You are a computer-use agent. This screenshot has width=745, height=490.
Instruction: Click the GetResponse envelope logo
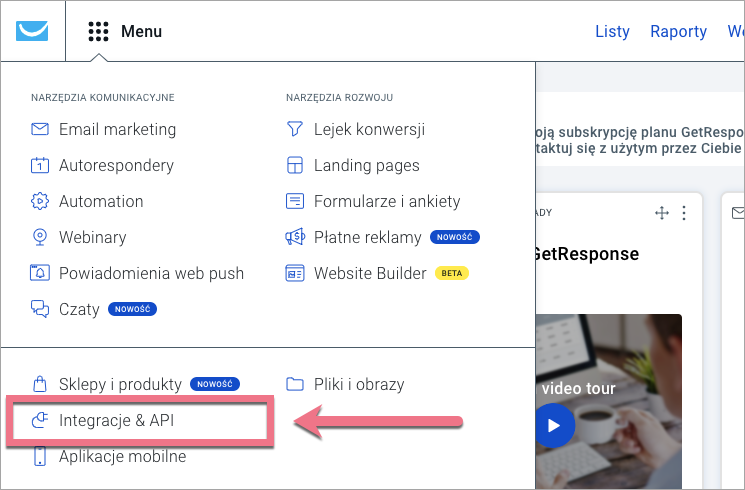(32, 31)
